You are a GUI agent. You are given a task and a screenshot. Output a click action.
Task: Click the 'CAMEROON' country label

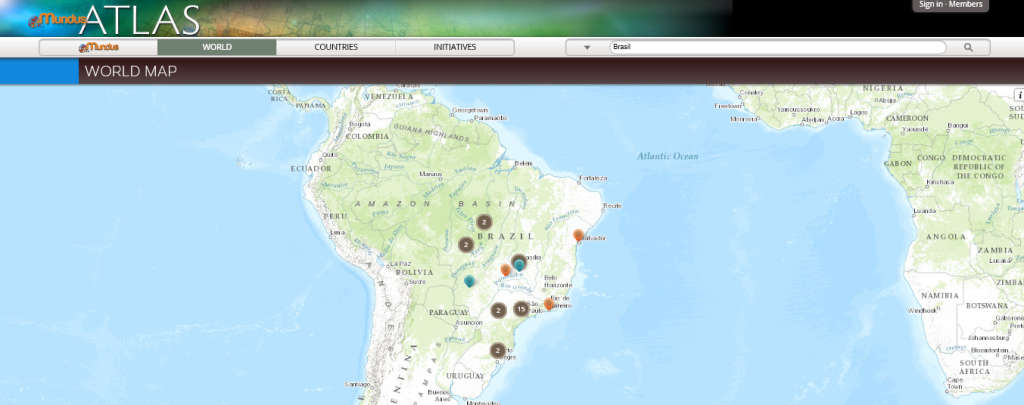[907, 118]
